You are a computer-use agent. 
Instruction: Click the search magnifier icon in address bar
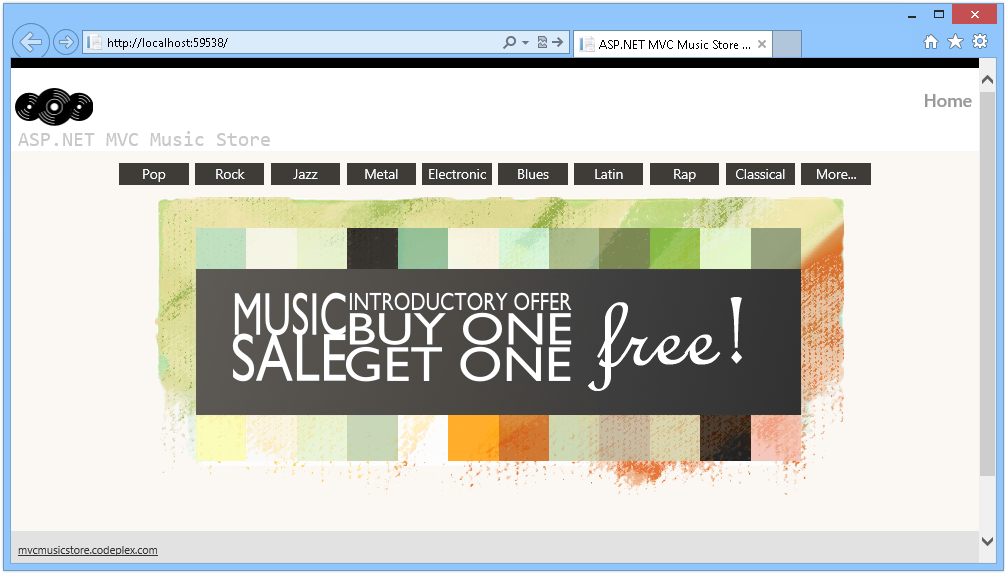tap(510, 42)
